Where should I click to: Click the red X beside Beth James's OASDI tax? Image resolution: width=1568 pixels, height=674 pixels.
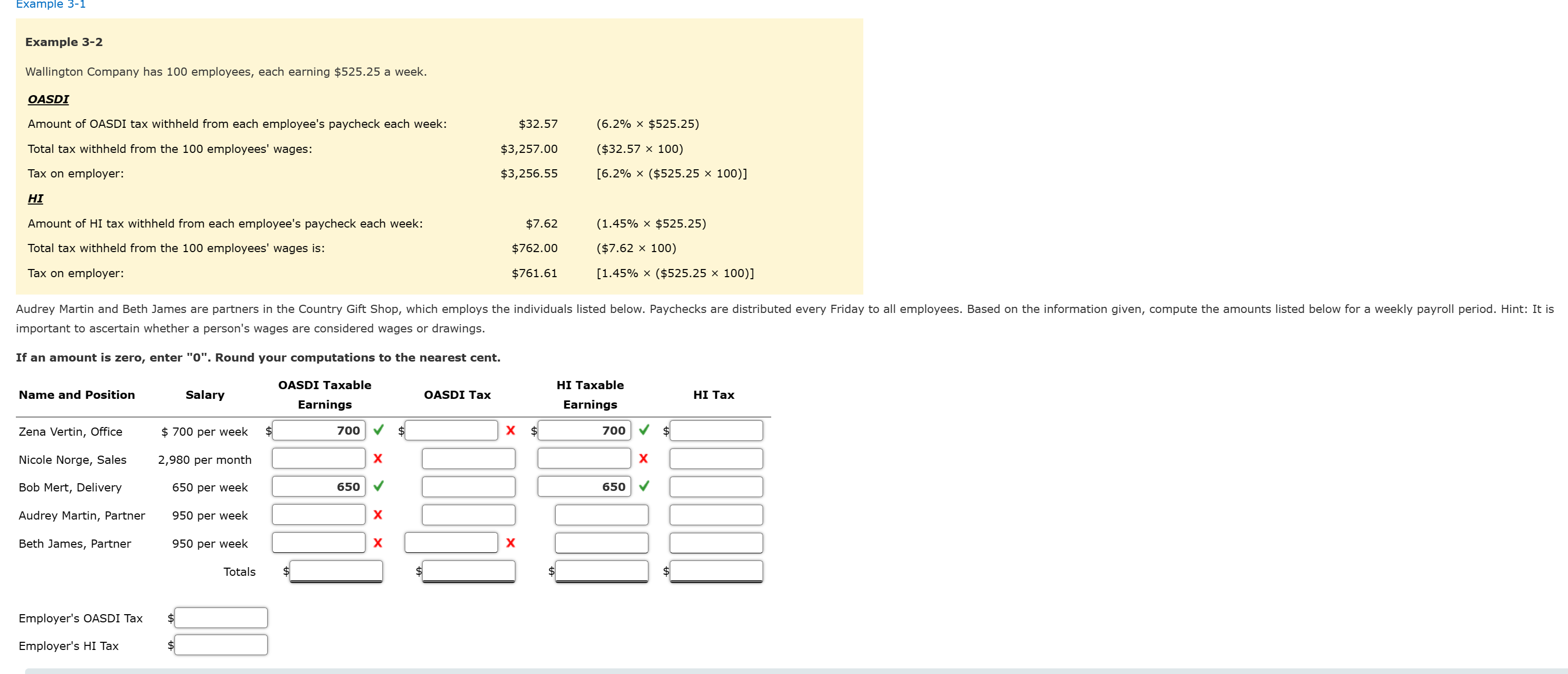(x=511, y=543)
